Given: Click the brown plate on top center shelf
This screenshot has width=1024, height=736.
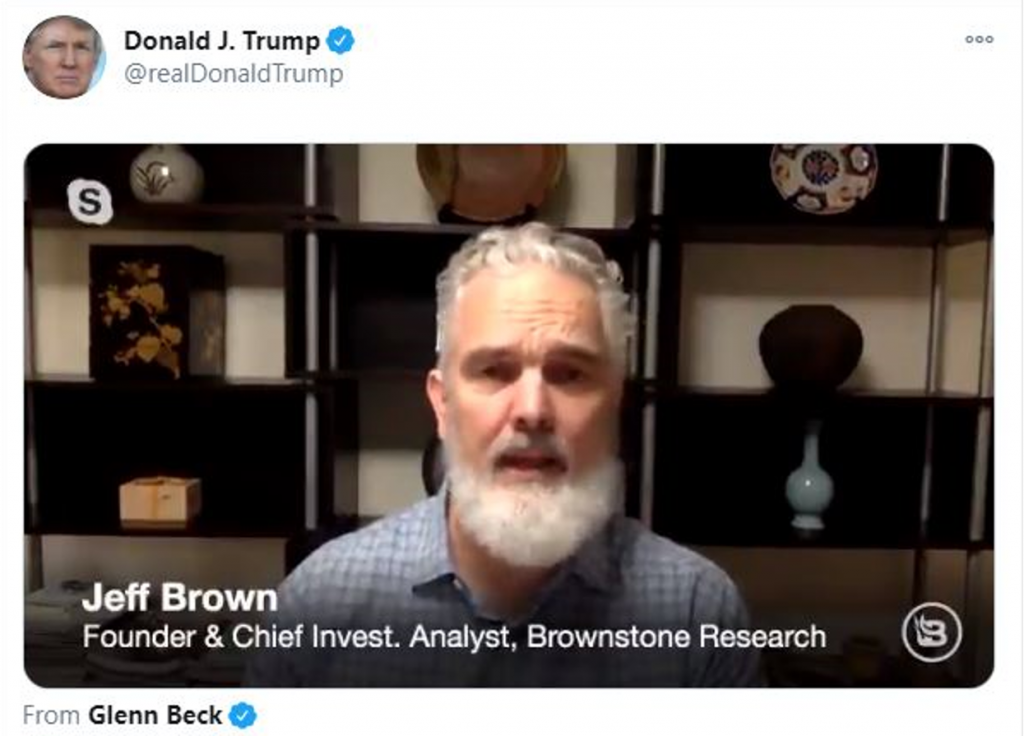Looking at the screenshot, I should [x=491, y=181].
